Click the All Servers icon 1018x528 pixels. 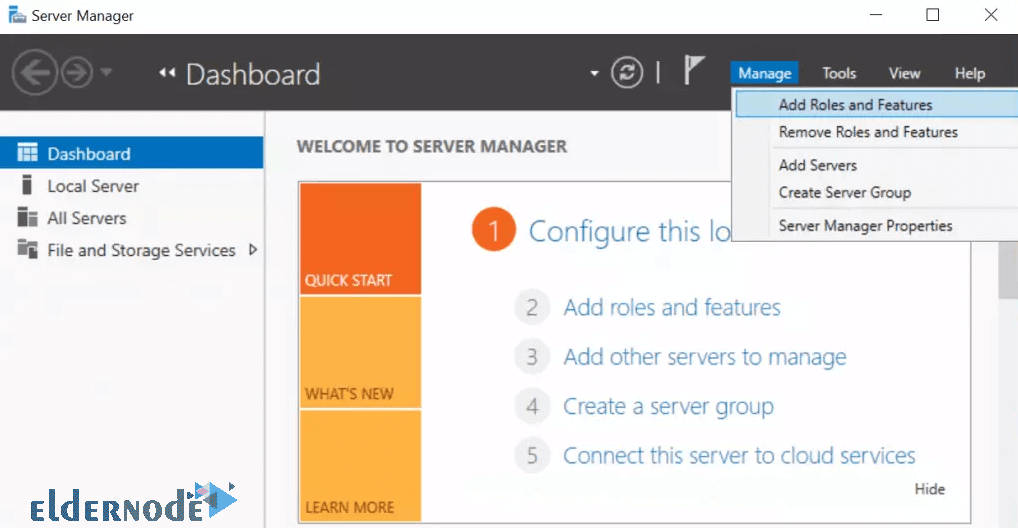27,217
